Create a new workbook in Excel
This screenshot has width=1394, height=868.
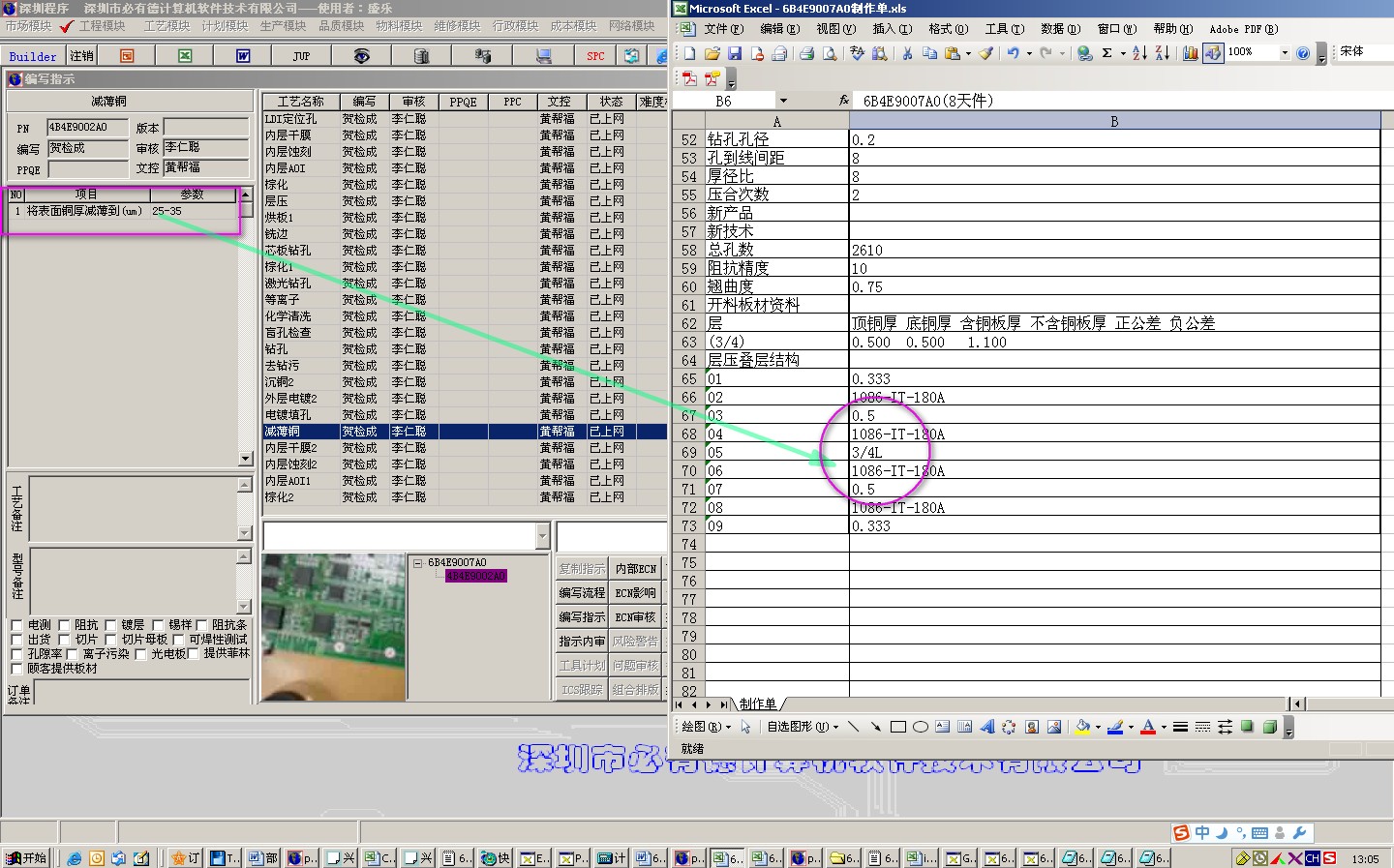689,53
